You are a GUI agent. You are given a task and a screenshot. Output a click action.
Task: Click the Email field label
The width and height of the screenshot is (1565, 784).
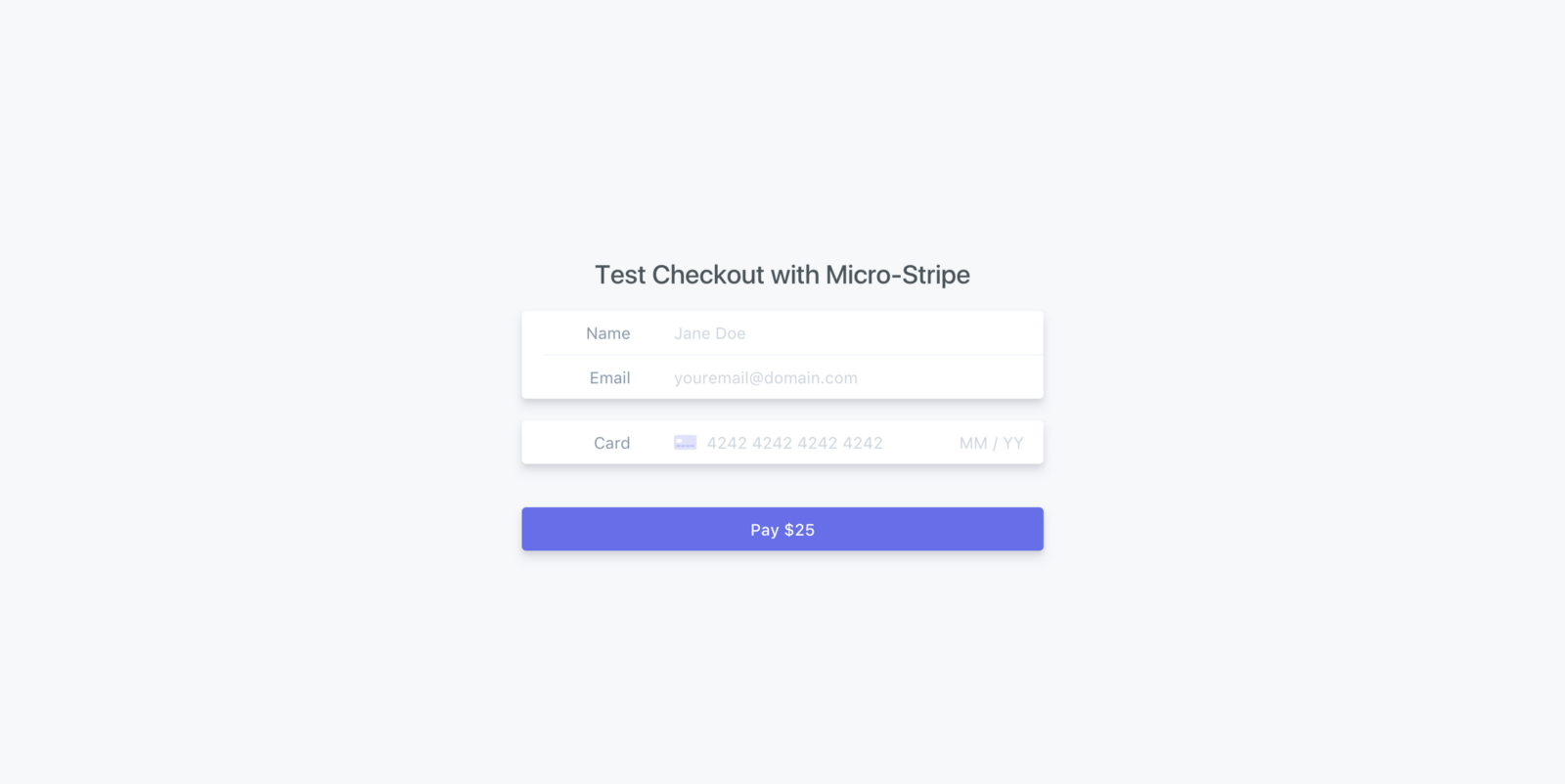click(609, 378)
